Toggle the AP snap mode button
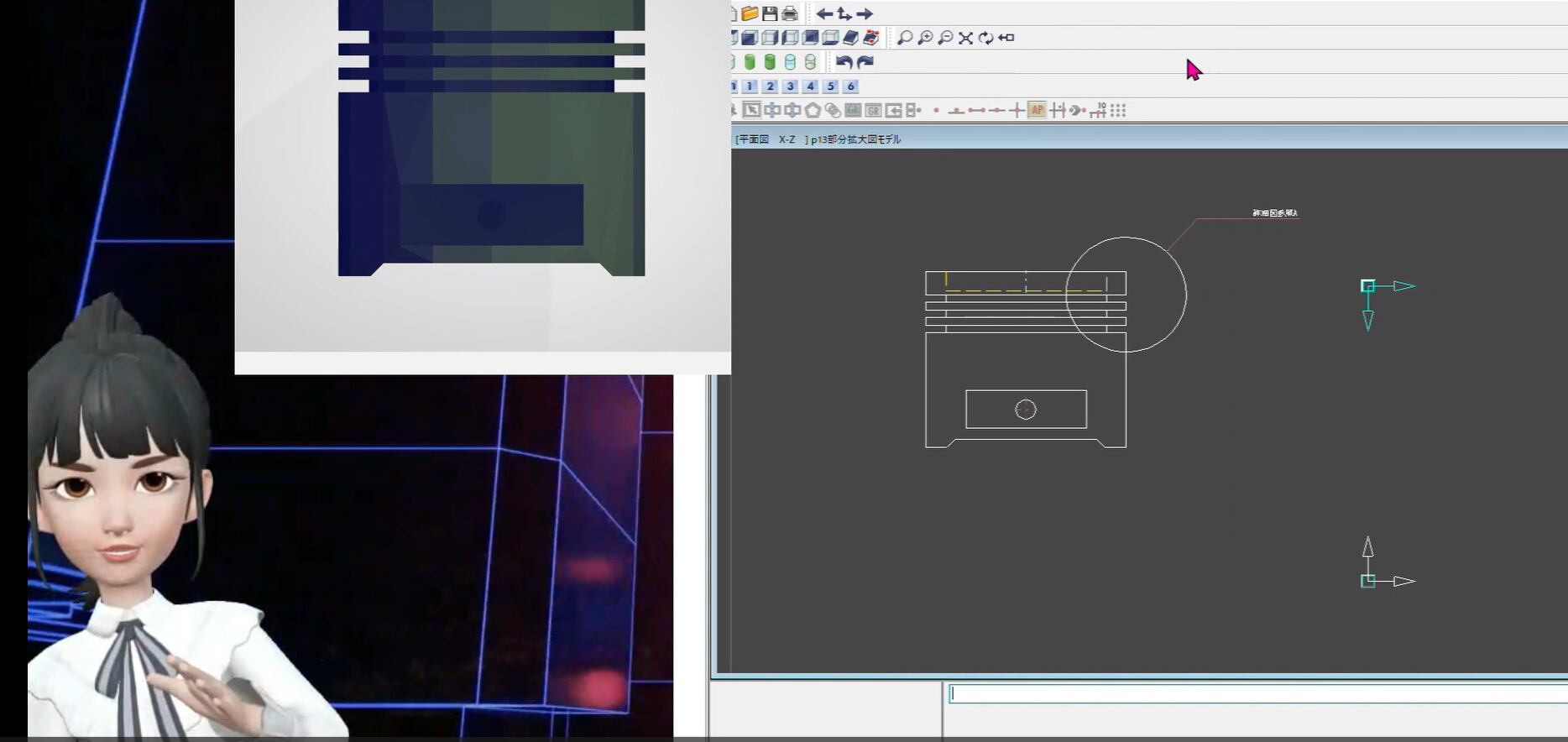The width and height of the screenshot is (1568, 742). point(1037,110)
